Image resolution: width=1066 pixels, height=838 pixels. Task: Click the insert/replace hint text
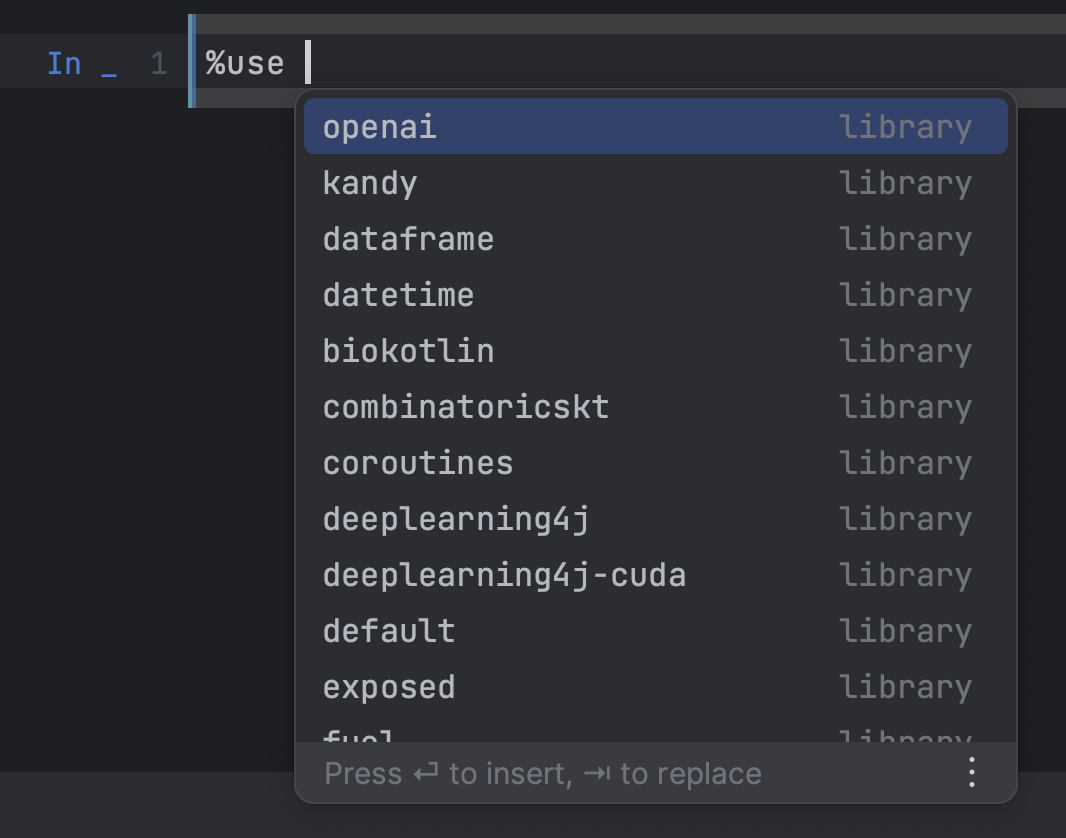pyautogui.click(x=543, y=773)
